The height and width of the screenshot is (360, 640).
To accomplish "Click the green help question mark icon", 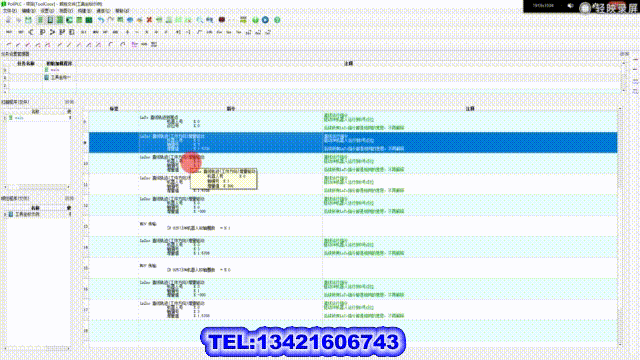I will 277,20.
